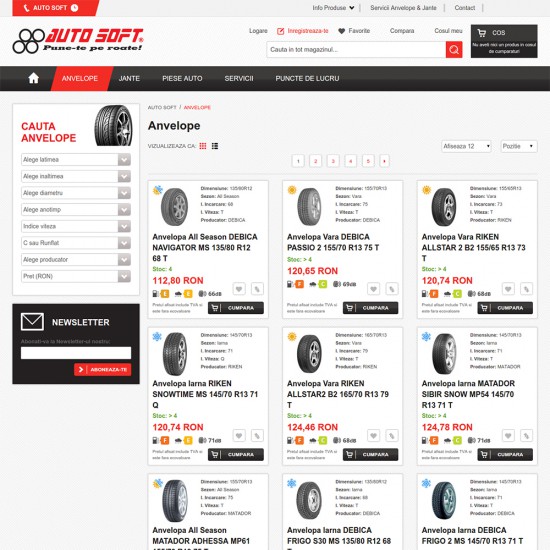
Task: Click the red search magnifier button
Action: [x=454, y=49]
